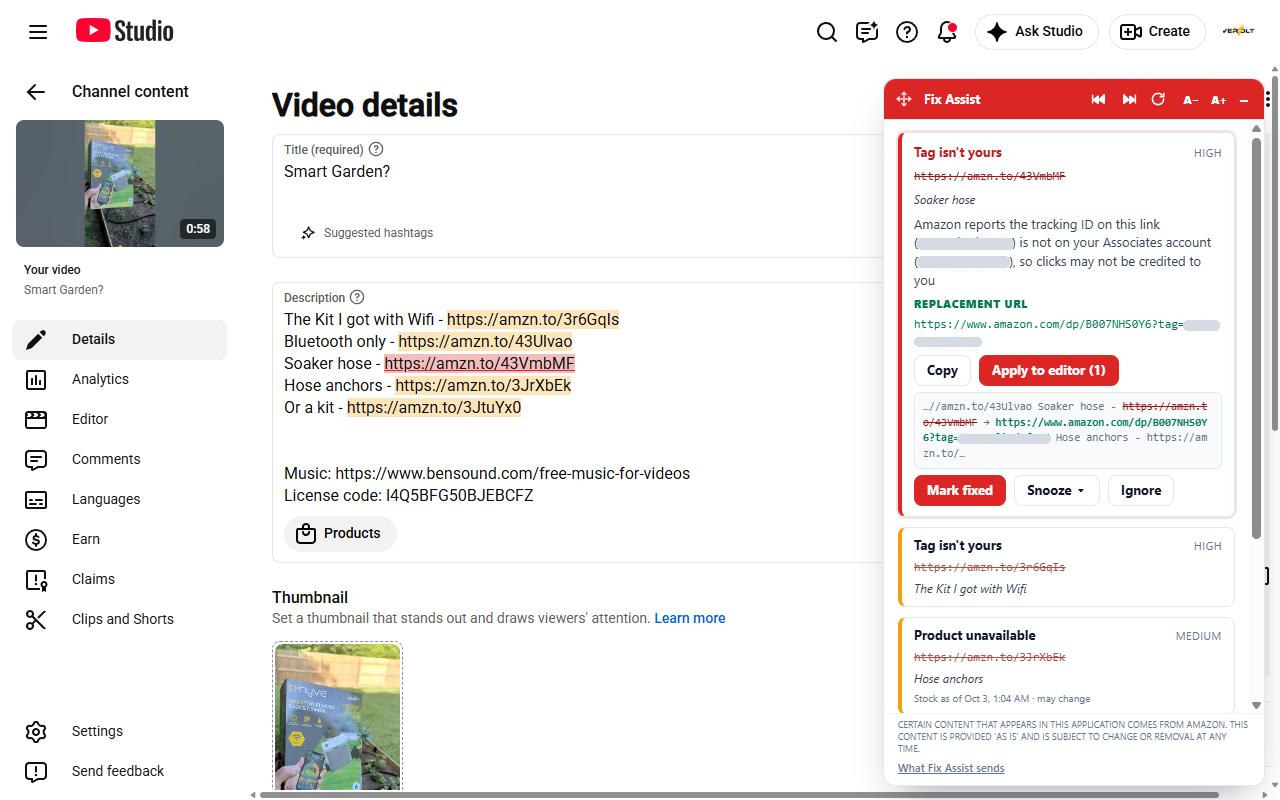The height and width of the screenshot is (800, 1280).
Task: Select Details in the sidebar
Action: click(120, 339)
